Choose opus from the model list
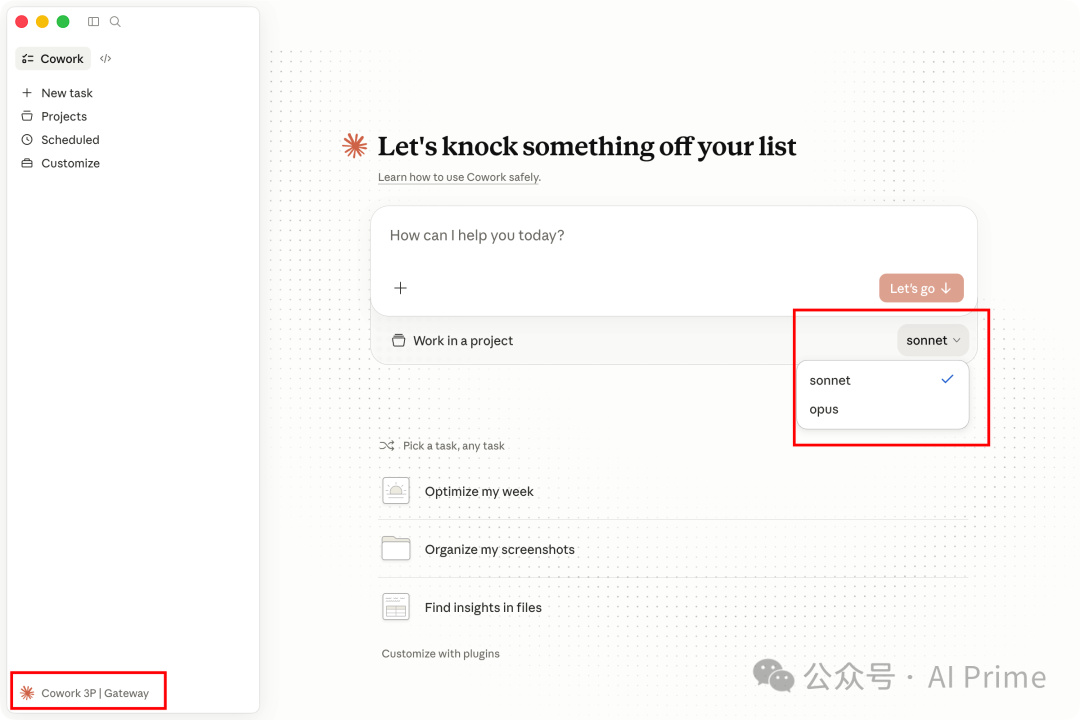This screenshot has height=720, width=1080. pyautogui.click(x=825, y=409)
